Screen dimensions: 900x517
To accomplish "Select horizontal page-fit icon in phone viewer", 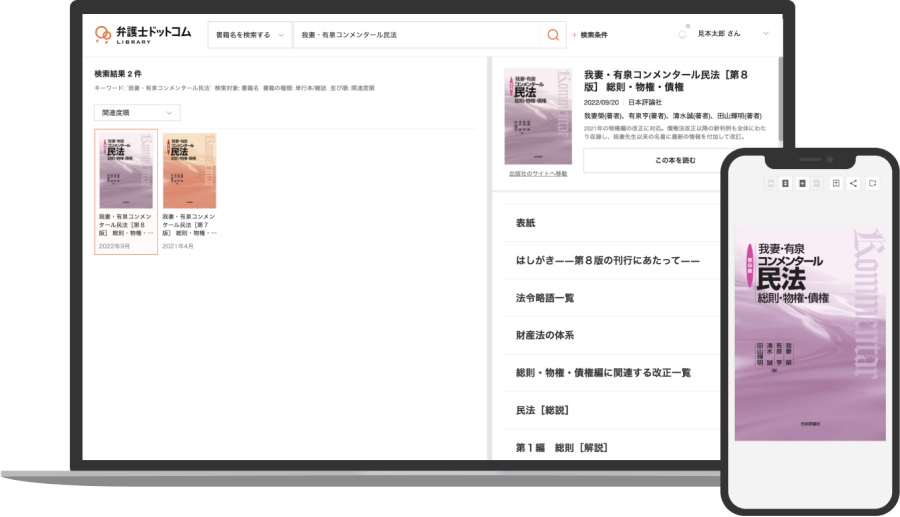I will (770, 183).
